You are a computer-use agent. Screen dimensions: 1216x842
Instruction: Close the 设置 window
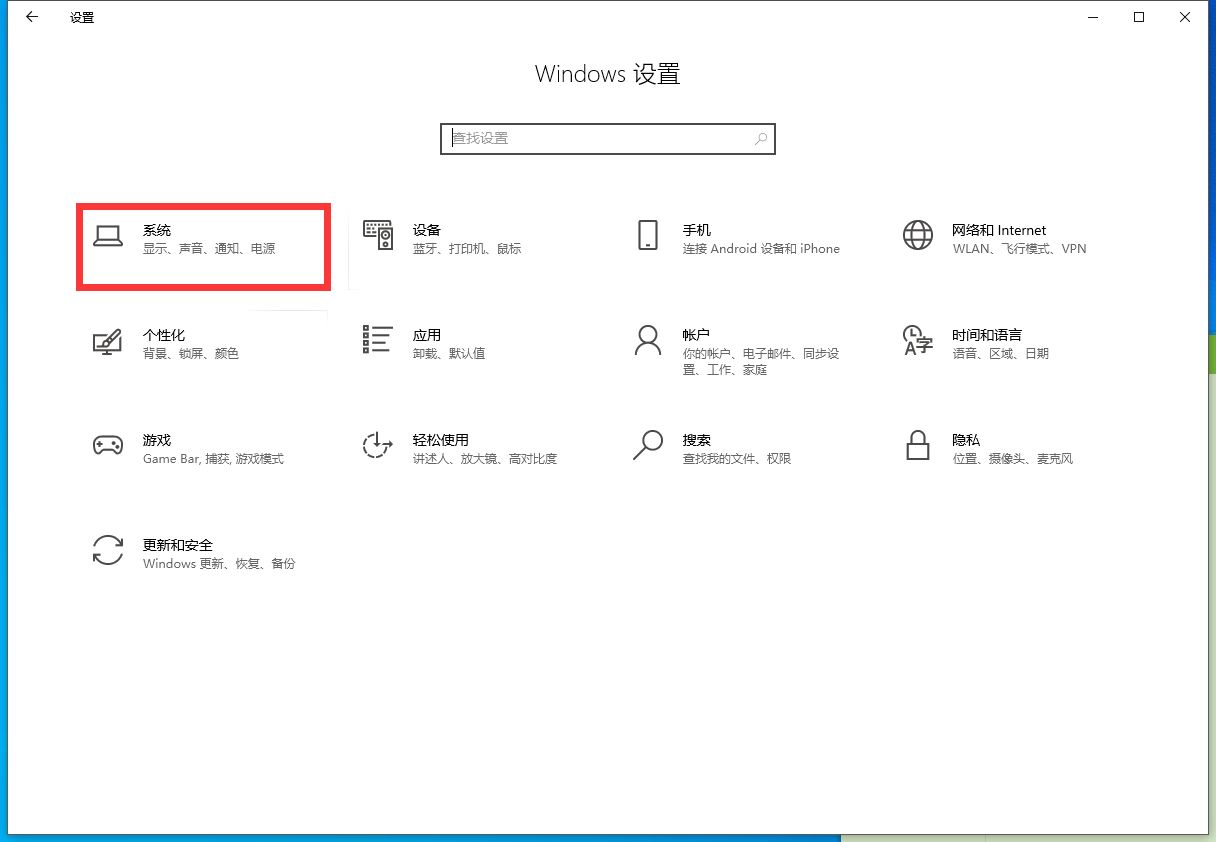1185,17
